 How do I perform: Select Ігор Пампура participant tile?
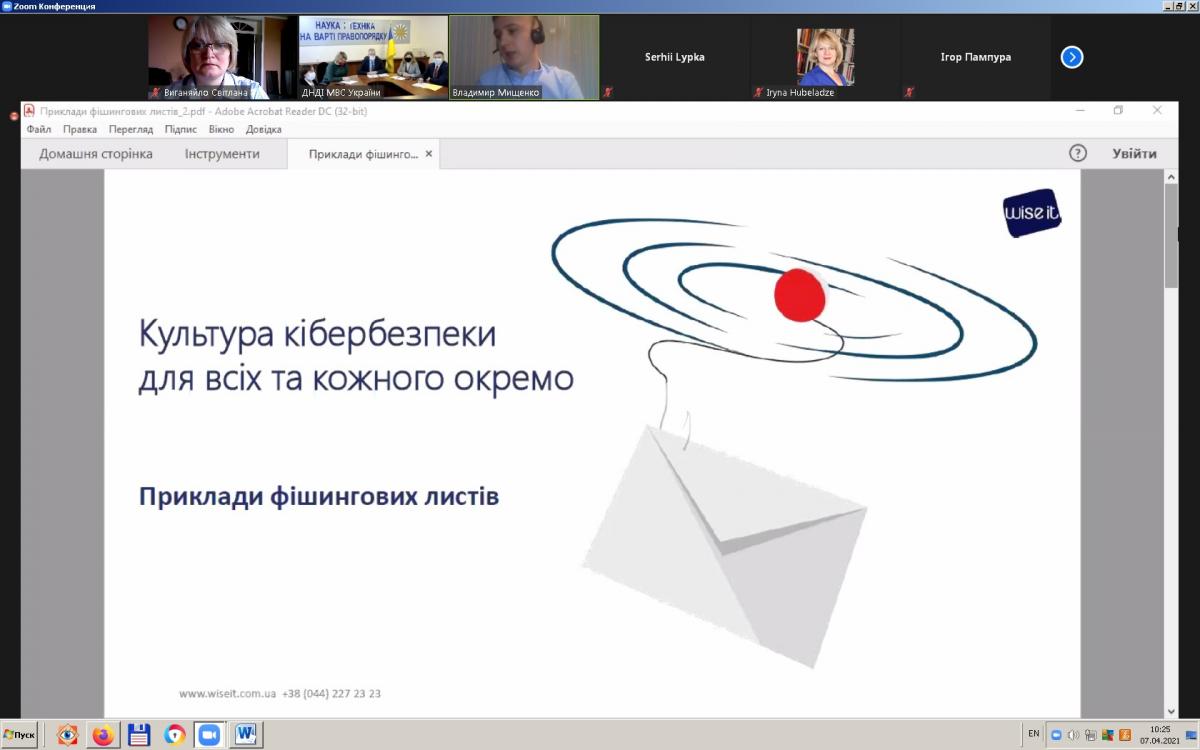[976, 57]
